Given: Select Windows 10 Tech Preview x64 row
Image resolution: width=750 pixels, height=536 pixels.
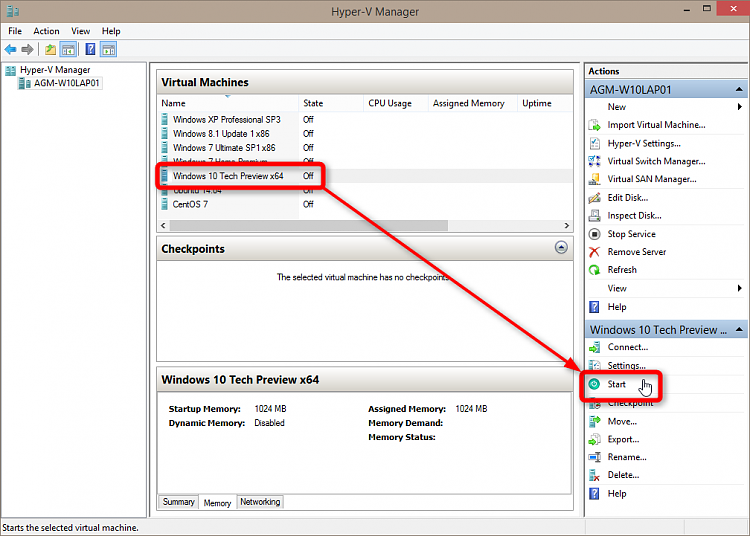Looking at the screenshot, I should coord(365,176).
